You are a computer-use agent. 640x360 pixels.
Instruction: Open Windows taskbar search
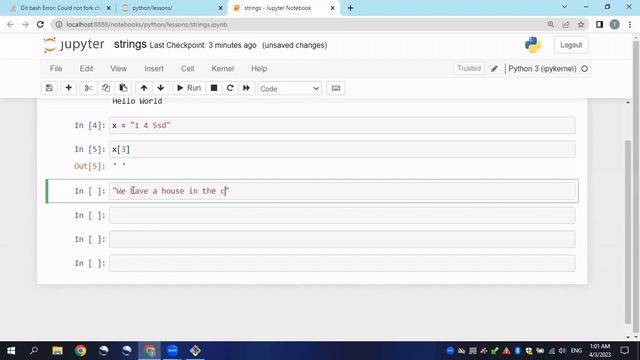[x=34, y=351]
